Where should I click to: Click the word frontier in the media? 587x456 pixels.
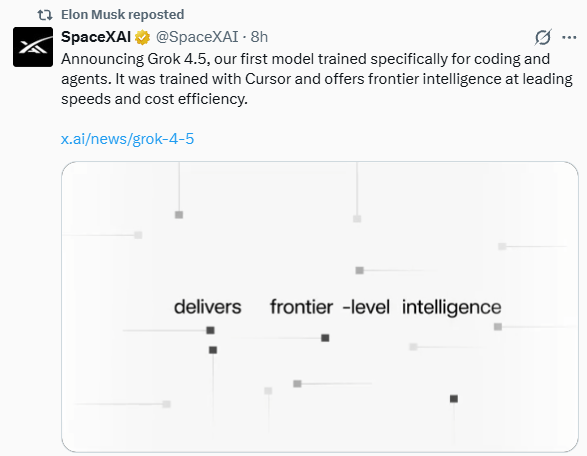click(301, 307)
